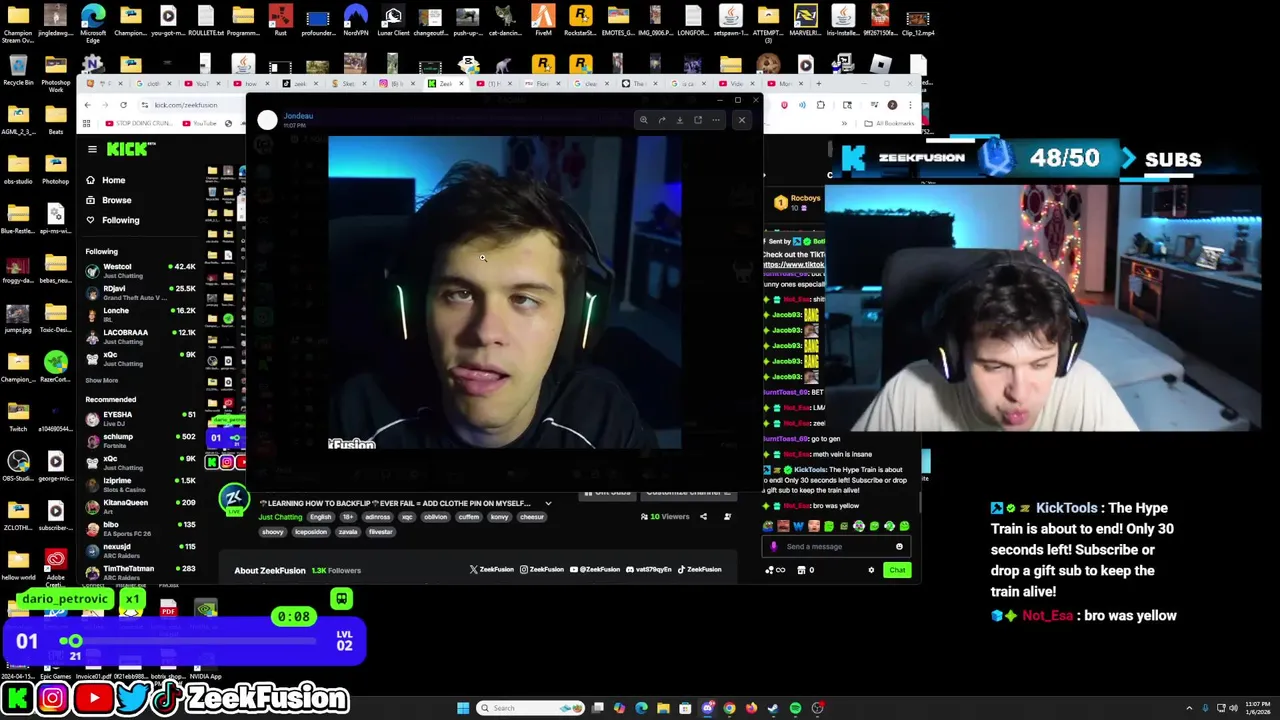Open ZeekFusion Instagram profile link

pos(542,570)
